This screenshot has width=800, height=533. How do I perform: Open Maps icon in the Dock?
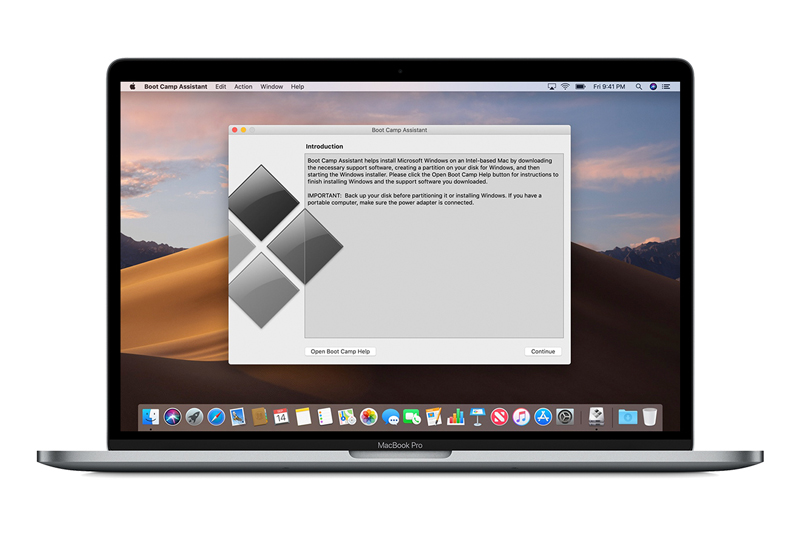(x=347, y=417)
